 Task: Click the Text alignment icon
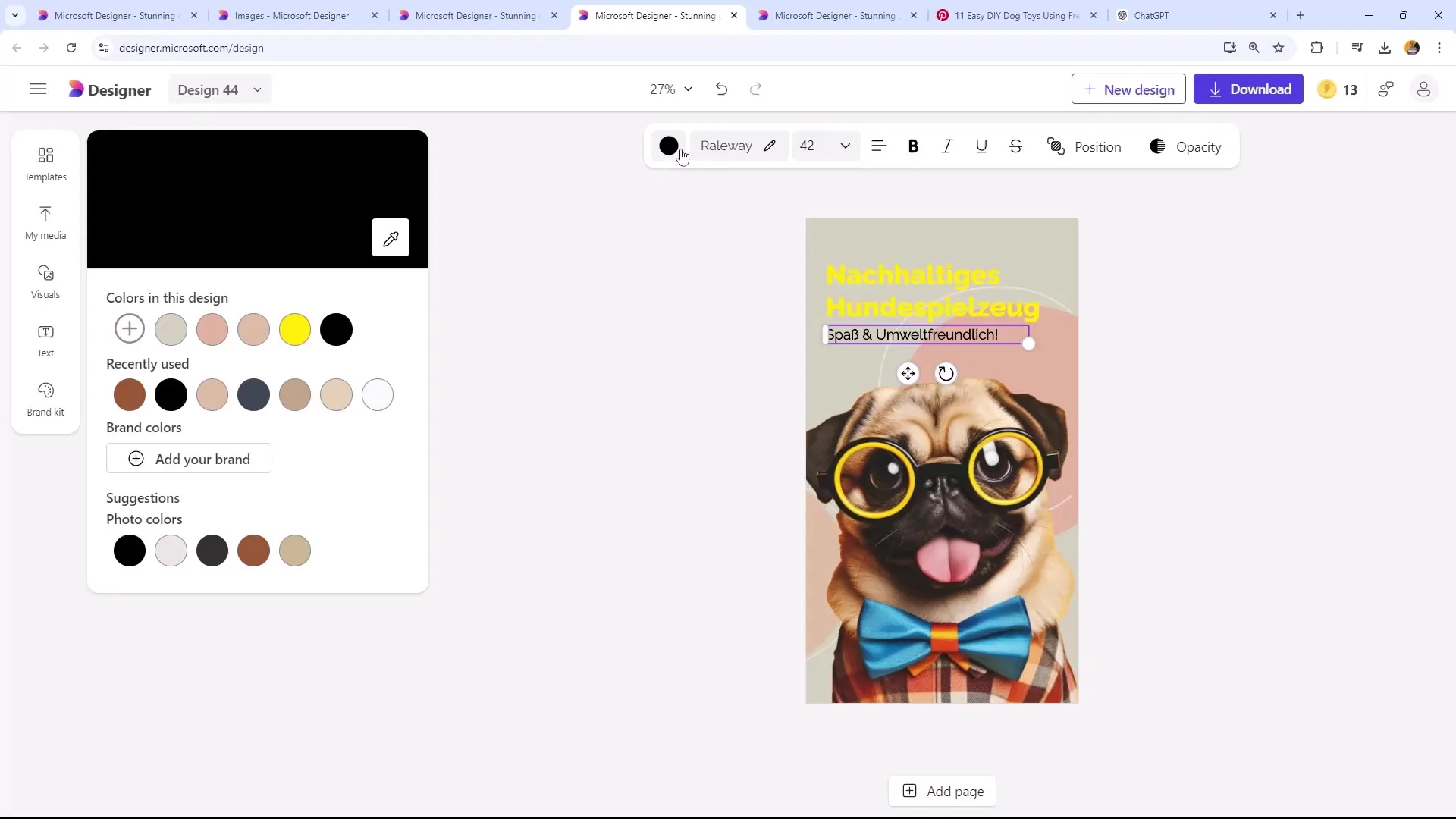coord(879,146)
